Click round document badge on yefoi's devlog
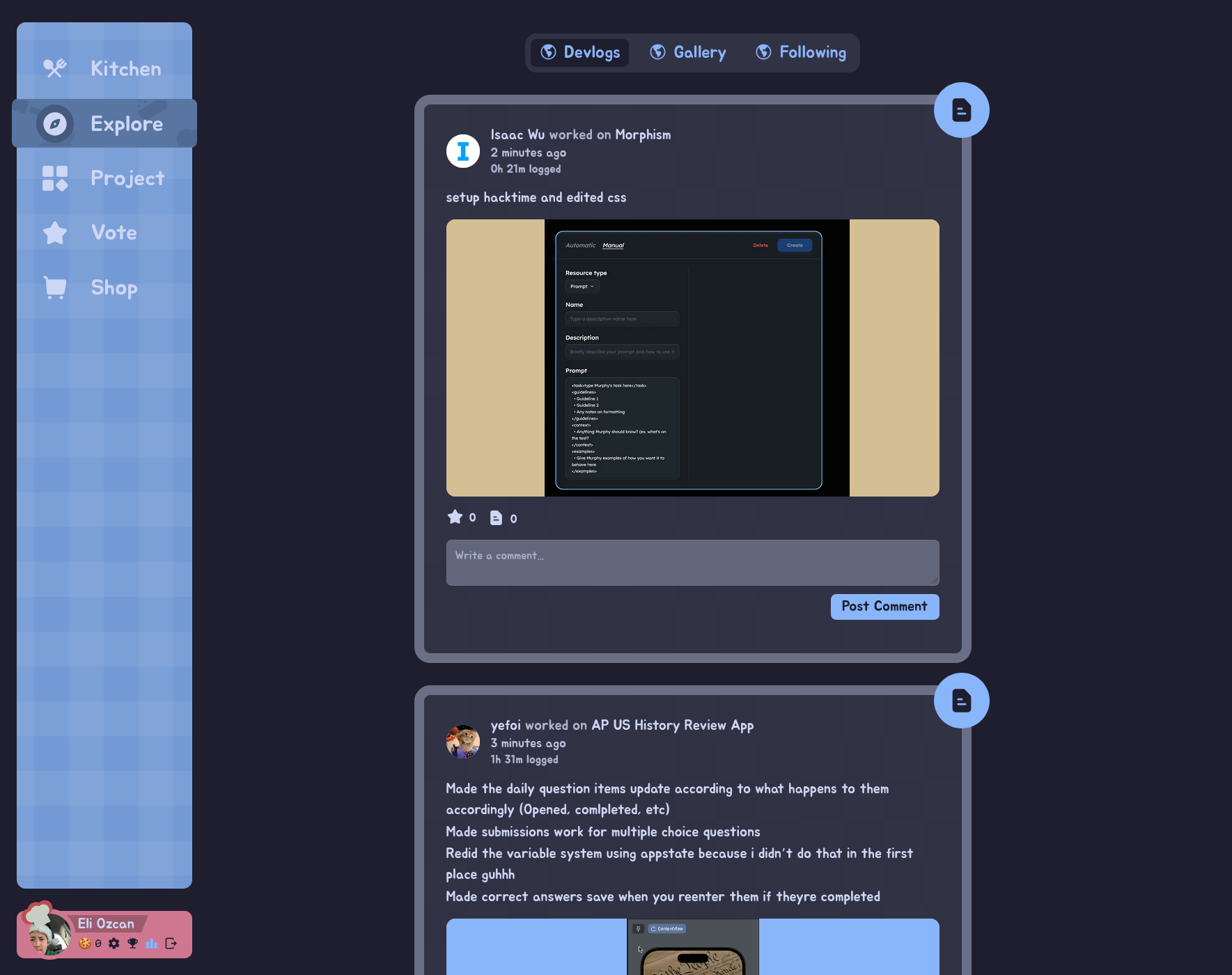This screenshot has width=1232, height=975. (961, 701)
